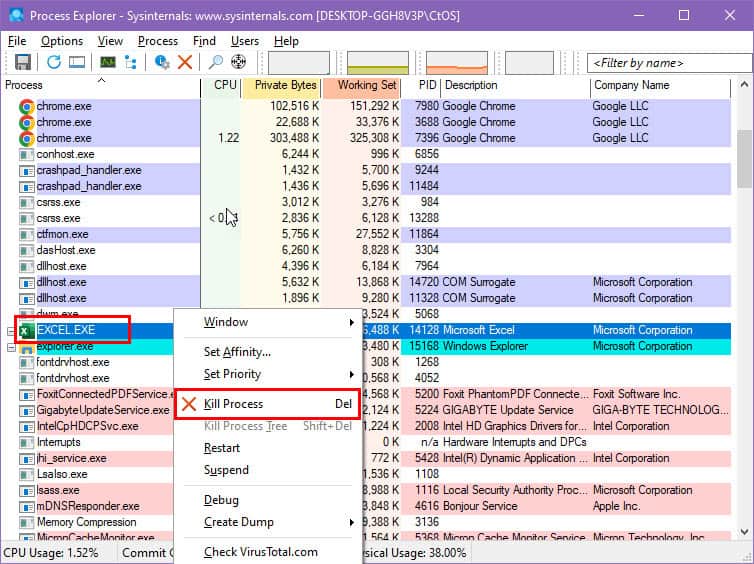
Task: Click the dasHost.exe process icon
Action: pos(26,251)
